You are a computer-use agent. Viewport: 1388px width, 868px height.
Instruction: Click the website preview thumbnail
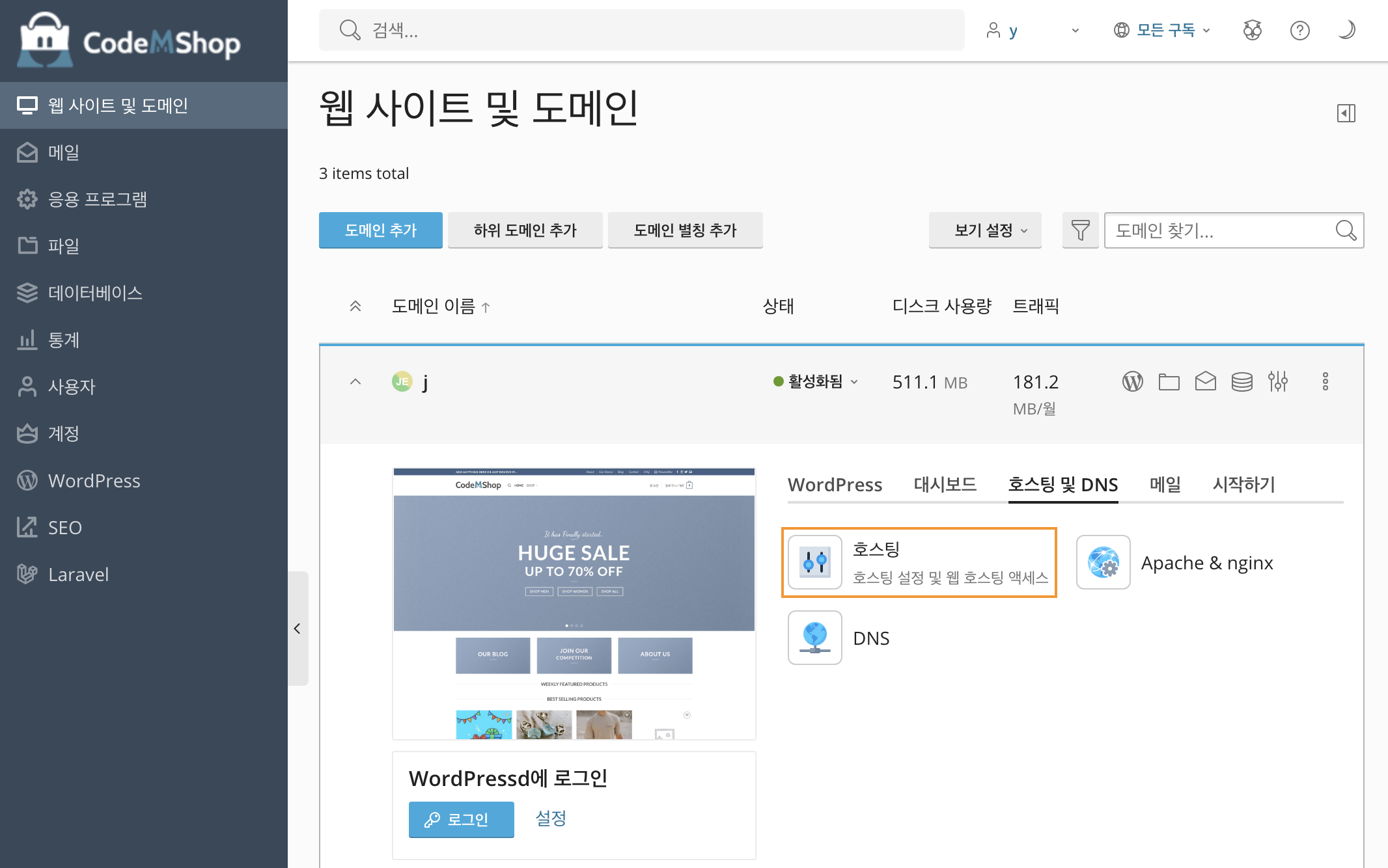tap(574, 603)
